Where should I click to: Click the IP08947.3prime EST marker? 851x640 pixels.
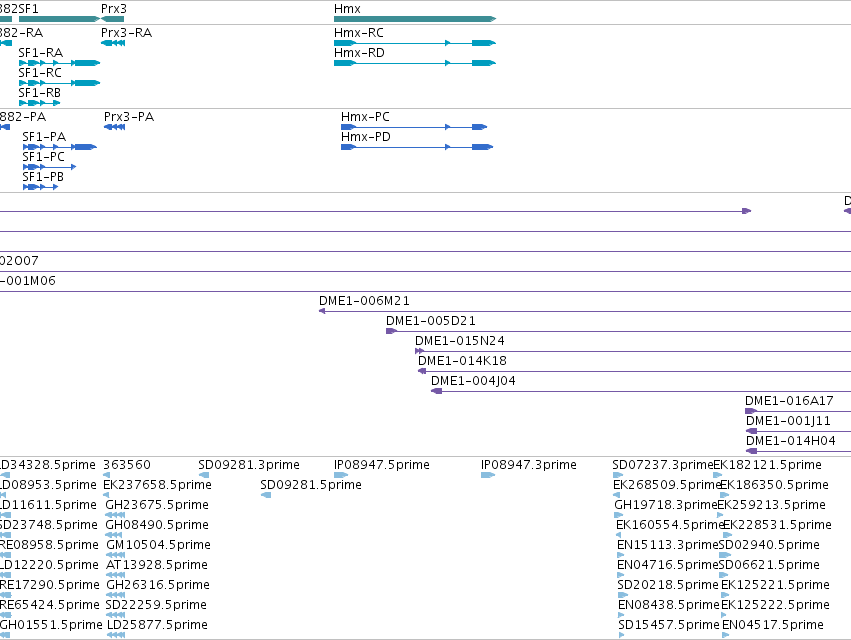(x=488, y=475)
